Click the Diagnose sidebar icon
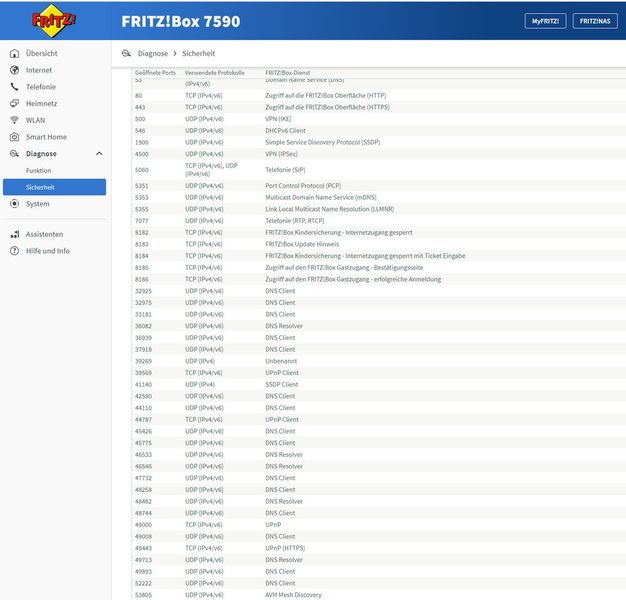The width and height of the screenshot is (626, 600). coord(14,154)
